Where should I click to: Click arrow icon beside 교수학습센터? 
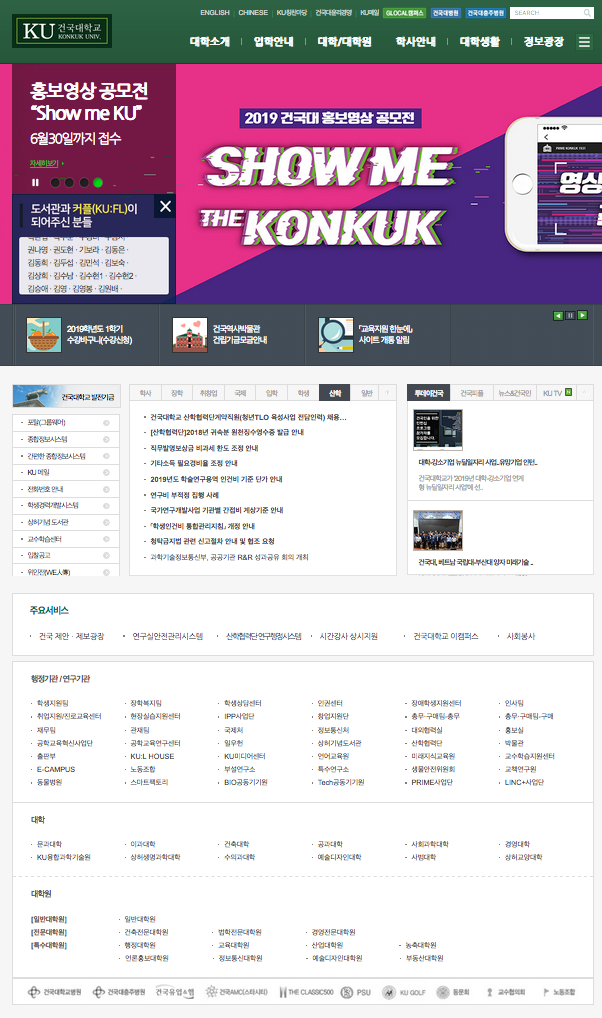tap(107, 540)
